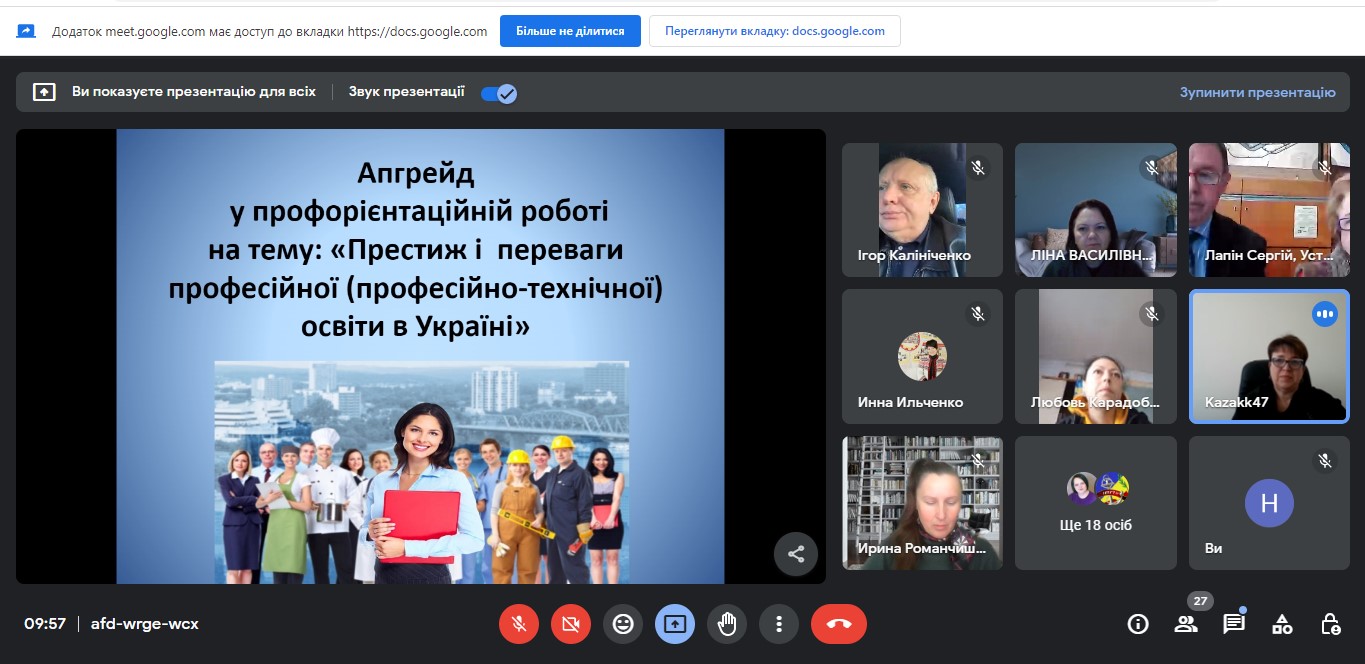Open the activities icon

click(1282, 624)
